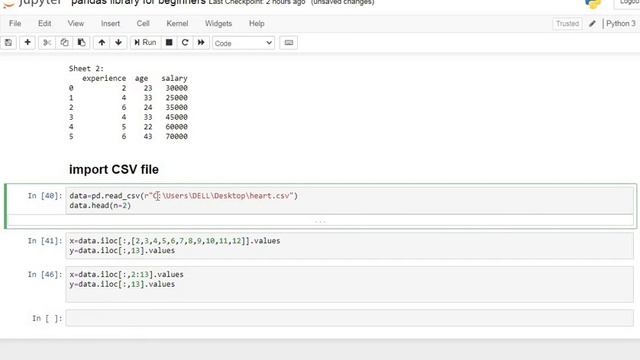Click the Python 3 kernel name
Screen dimensions: 640x360
[x=620, y=24]
